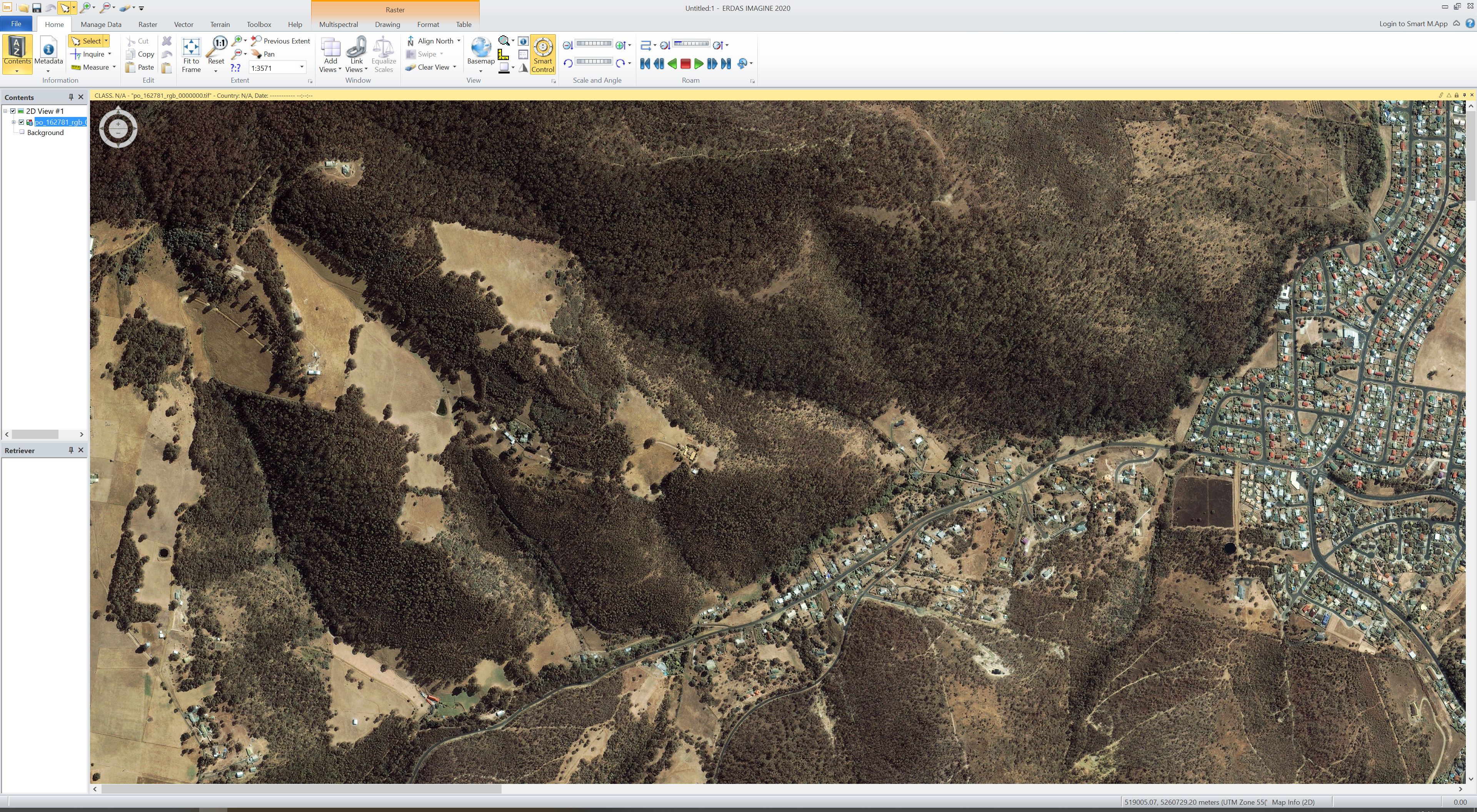Expand the po_162781_rgb layer tree node
Screen dimensions: 1477x812
tap(14, 122)
